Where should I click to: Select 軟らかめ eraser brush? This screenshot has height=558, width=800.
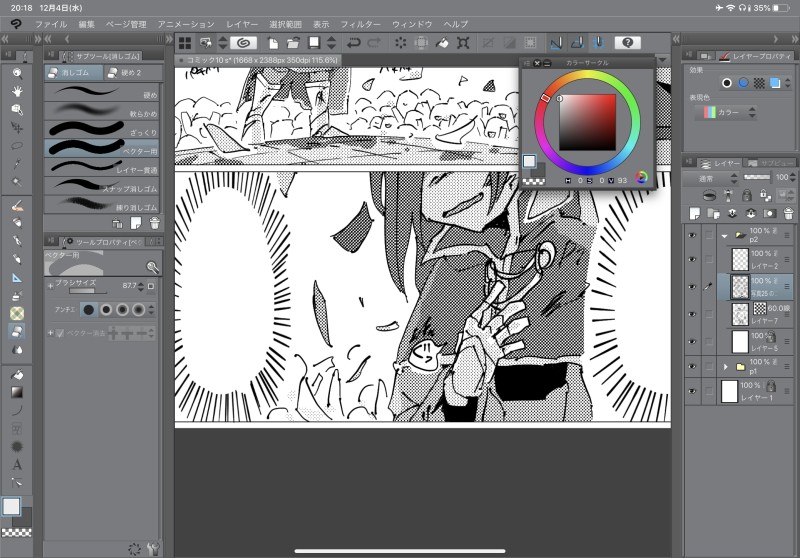click(102, 111)
